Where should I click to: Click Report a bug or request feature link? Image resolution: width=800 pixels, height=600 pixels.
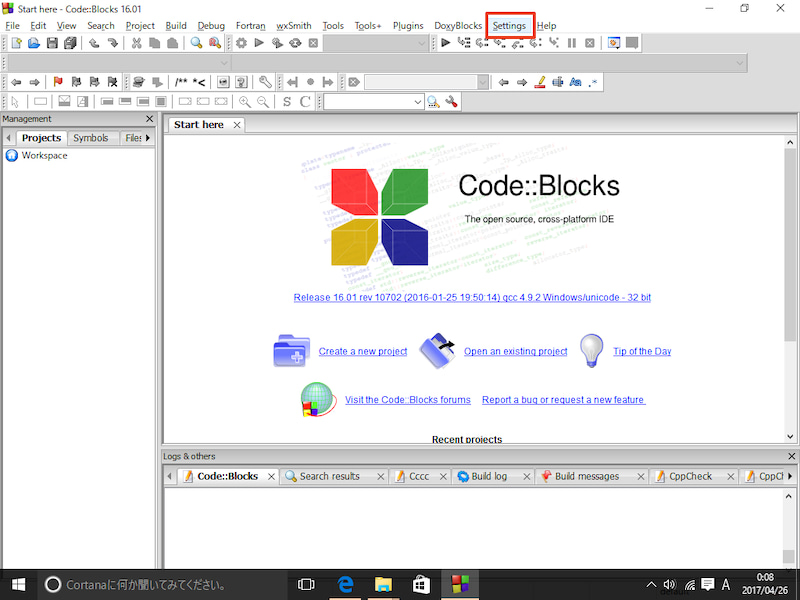point(563,399)
